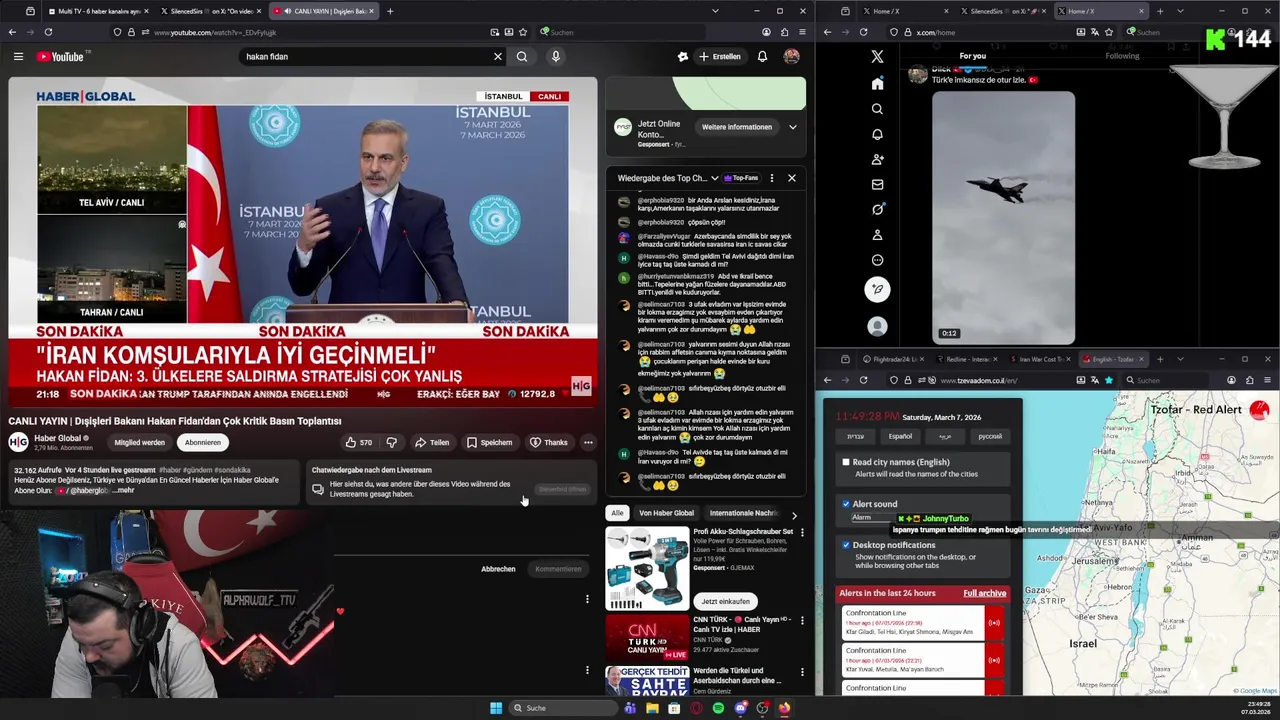
Task: Open X Notifications bell in sidebar
Action: [x=877, y=134]
